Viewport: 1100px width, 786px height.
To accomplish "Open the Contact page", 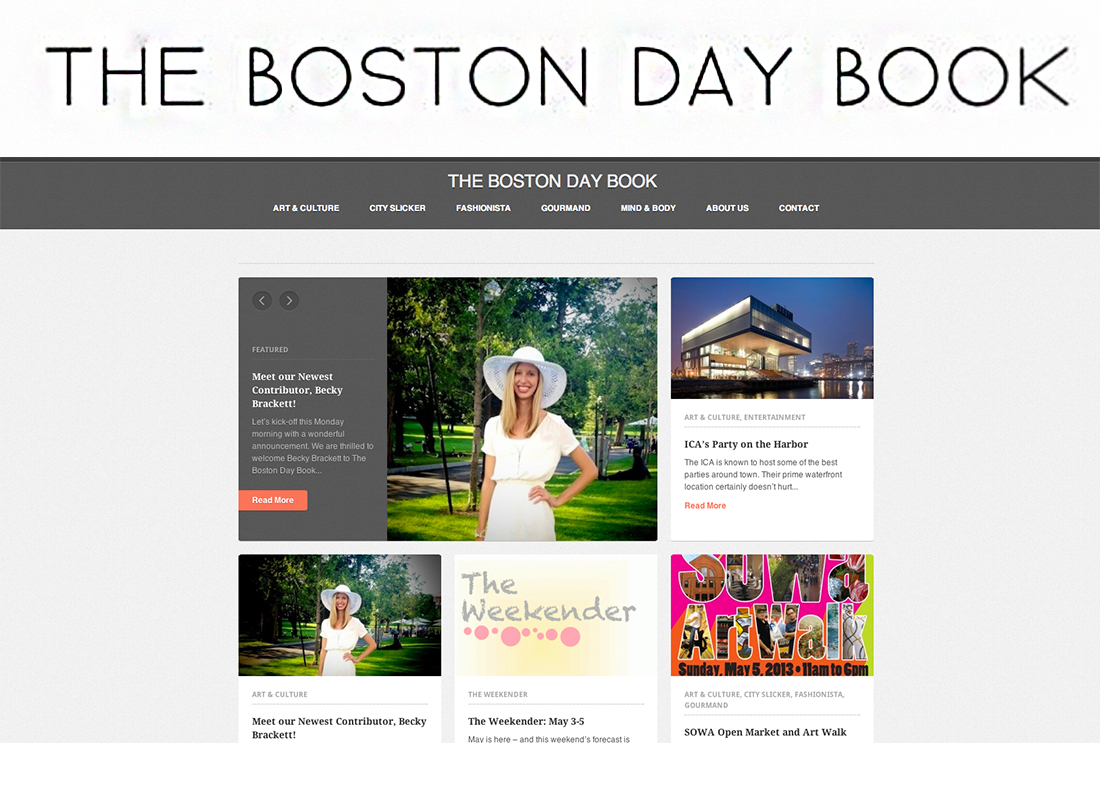I will coord(799,208).
